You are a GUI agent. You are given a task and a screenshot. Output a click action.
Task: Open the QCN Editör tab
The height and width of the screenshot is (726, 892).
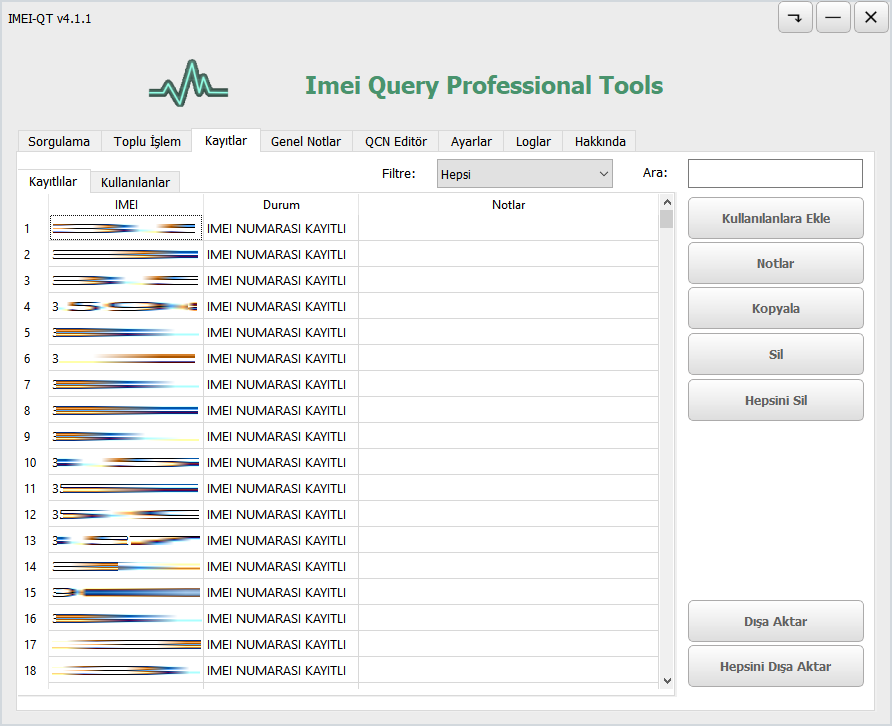click(x=396, y=142)
